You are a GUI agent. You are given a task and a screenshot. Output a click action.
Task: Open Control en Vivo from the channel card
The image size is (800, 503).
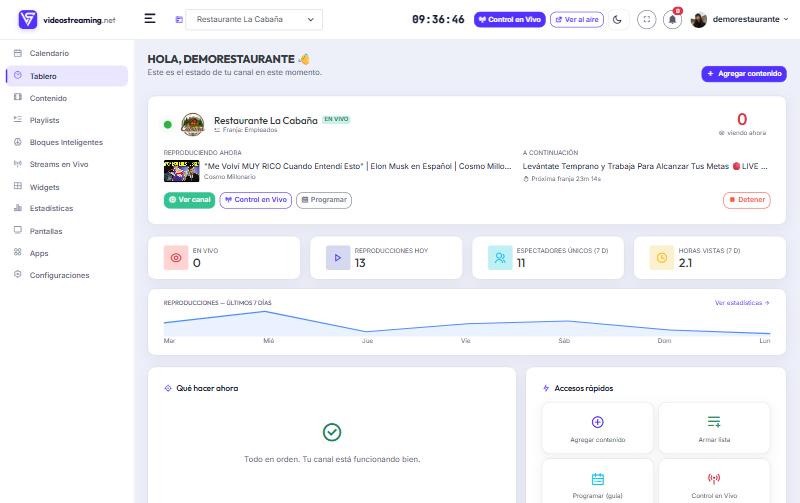point(256,200)
